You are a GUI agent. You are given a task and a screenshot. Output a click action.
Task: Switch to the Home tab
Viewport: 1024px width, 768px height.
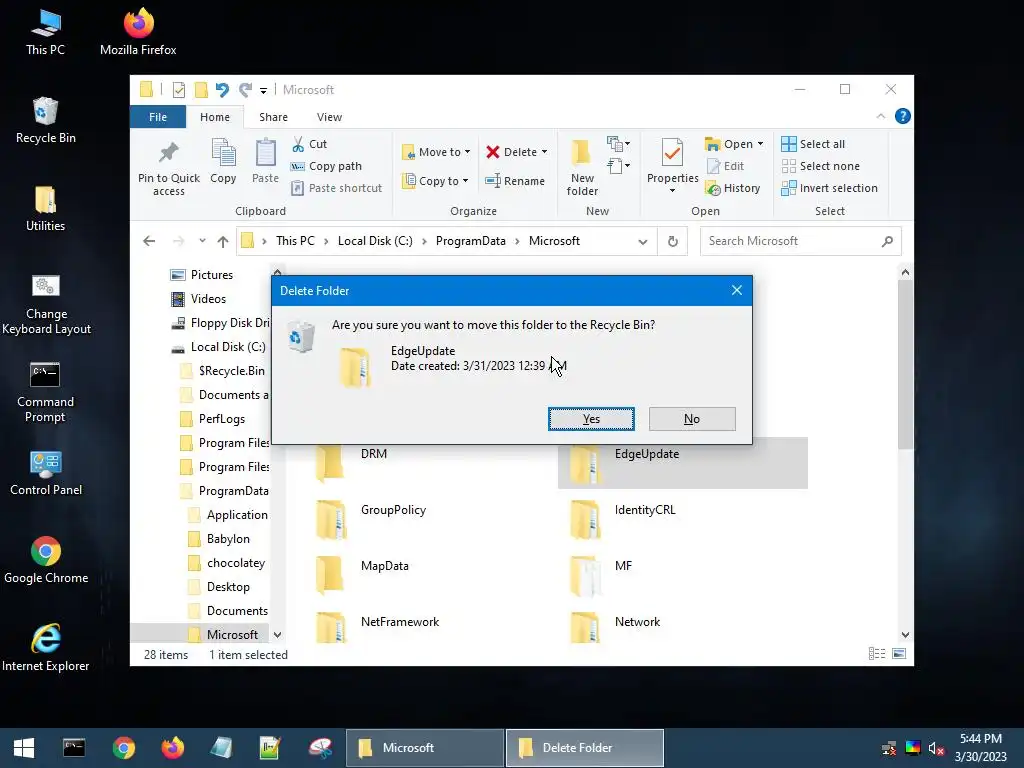coord(215,117)
